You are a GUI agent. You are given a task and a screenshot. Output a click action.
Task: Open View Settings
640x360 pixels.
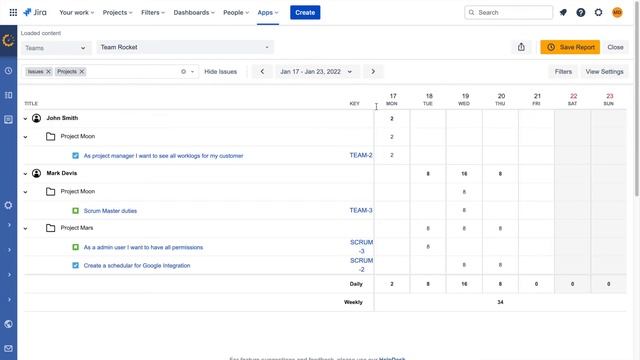604,71
